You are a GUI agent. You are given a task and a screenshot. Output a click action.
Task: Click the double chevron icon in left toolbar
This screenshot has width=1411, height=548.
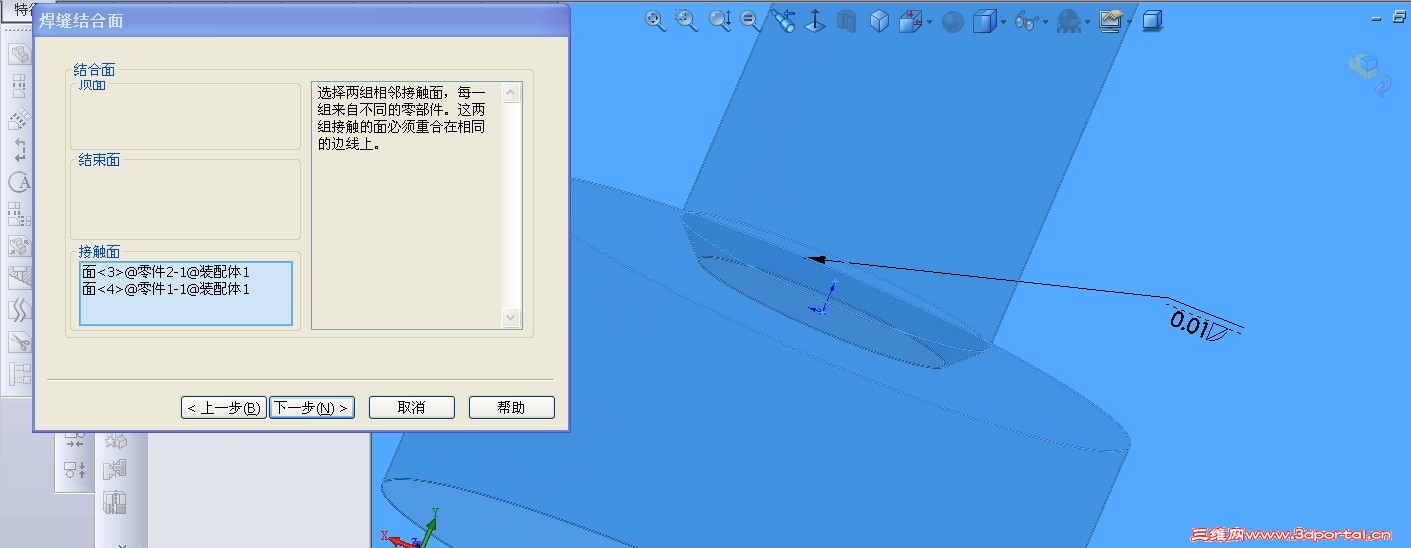click(x=19, y=311)
